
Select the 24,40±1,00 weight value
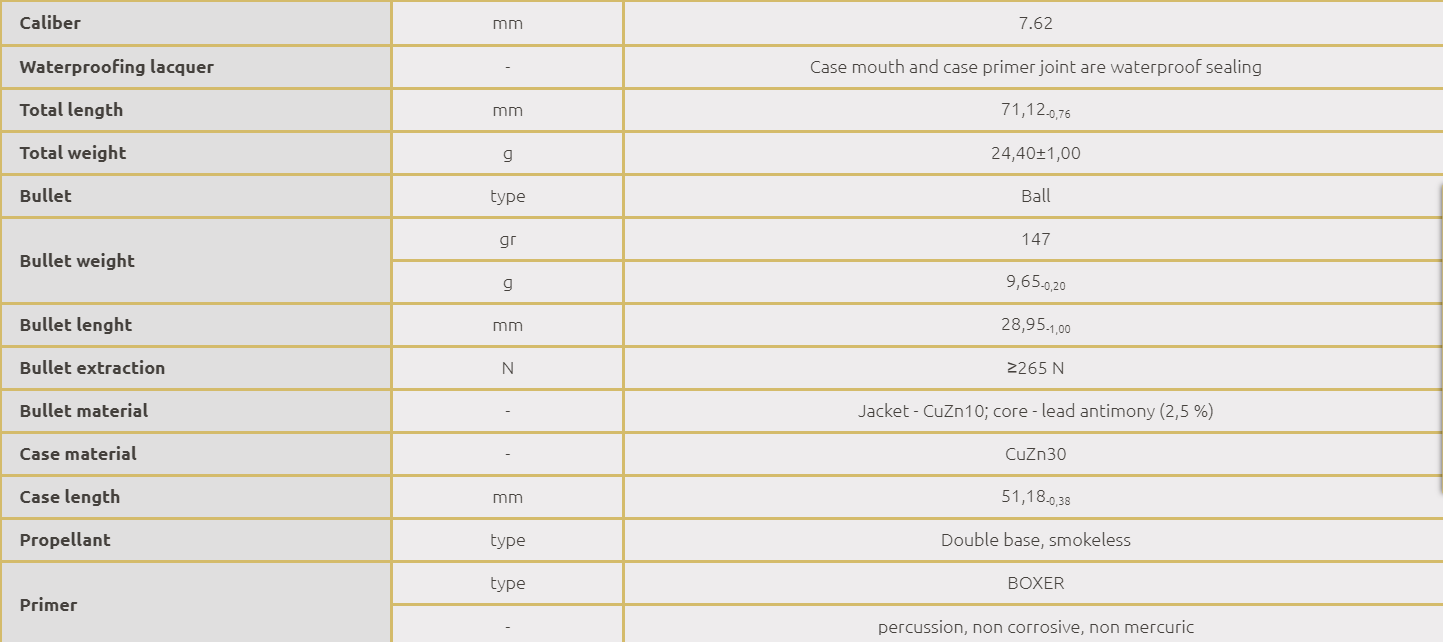1035,153
